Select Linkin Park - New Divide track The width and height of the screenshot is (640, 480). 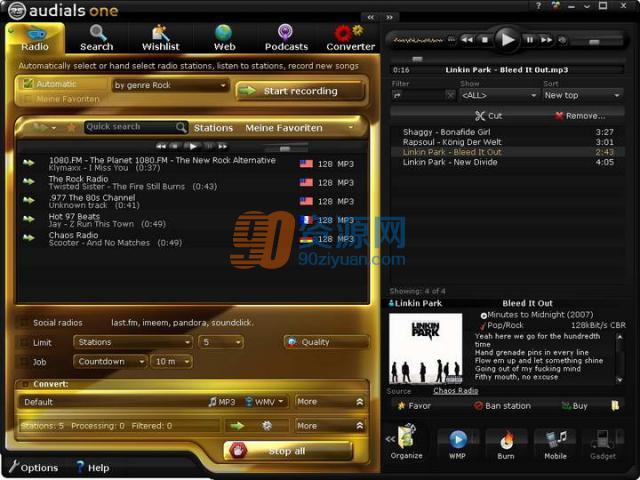pyautogui.click(x=508, y=162)
